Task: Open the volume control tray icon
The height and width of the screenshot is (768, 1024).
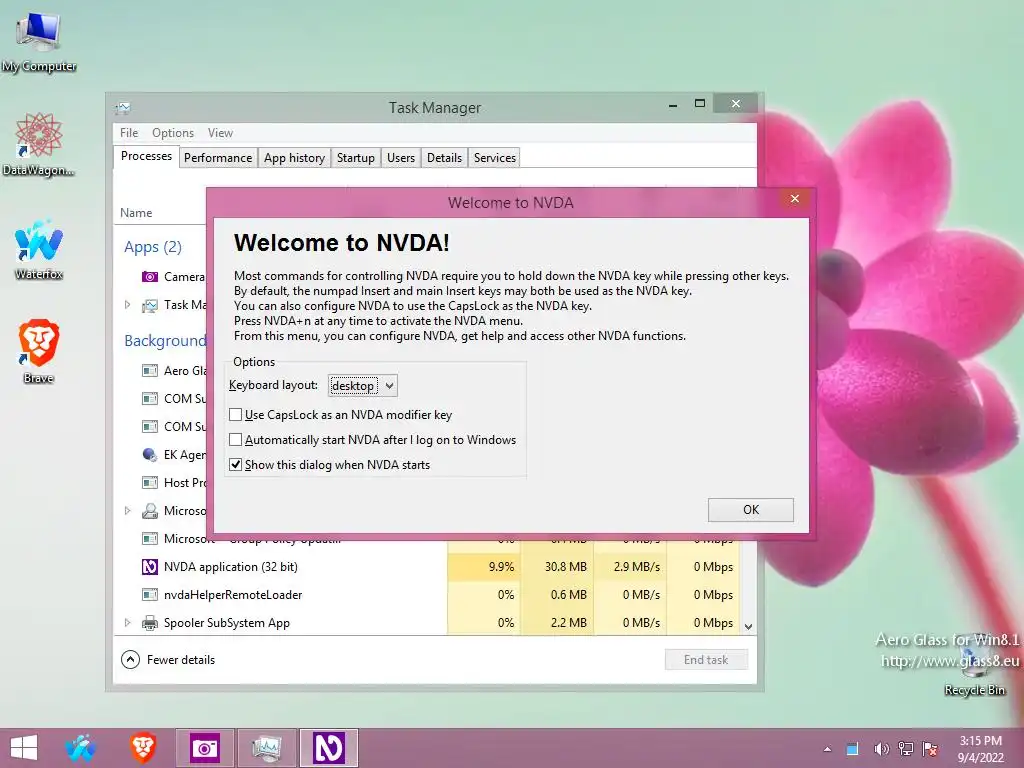Action: (881, 749)
